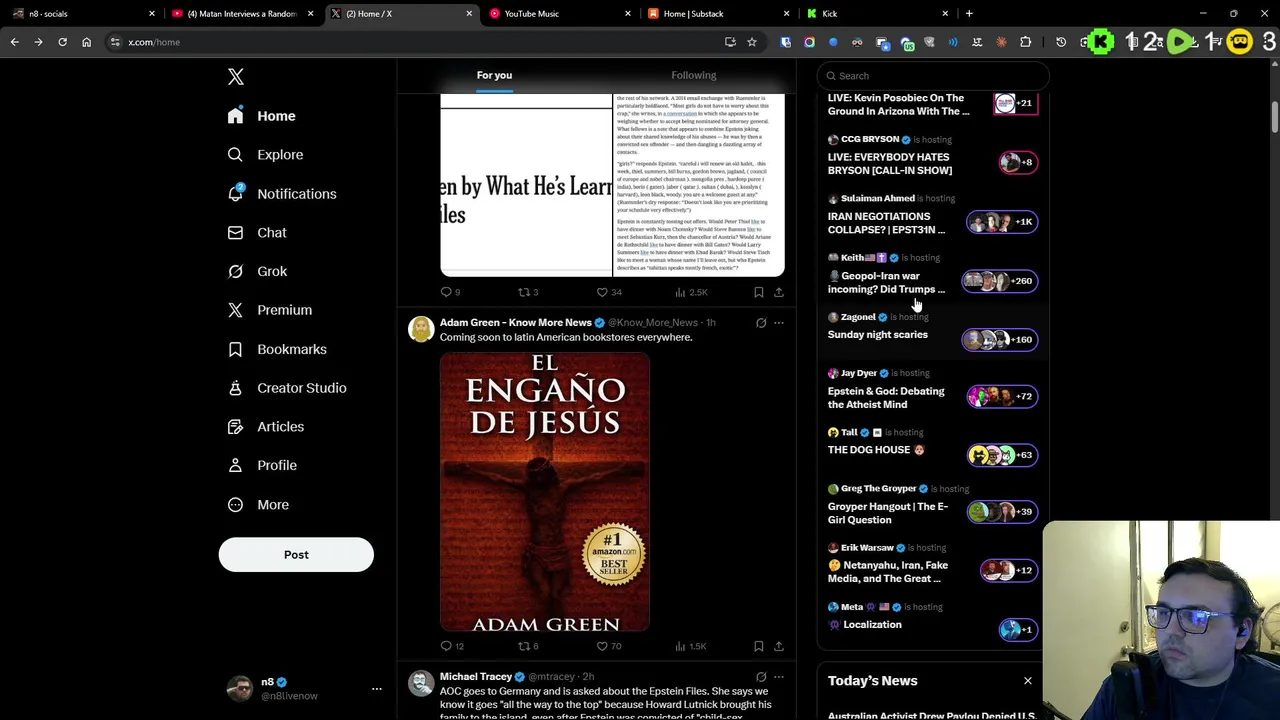Switch to YouTube Music browser tab
1280x720 pixels.
coord(560,14)
